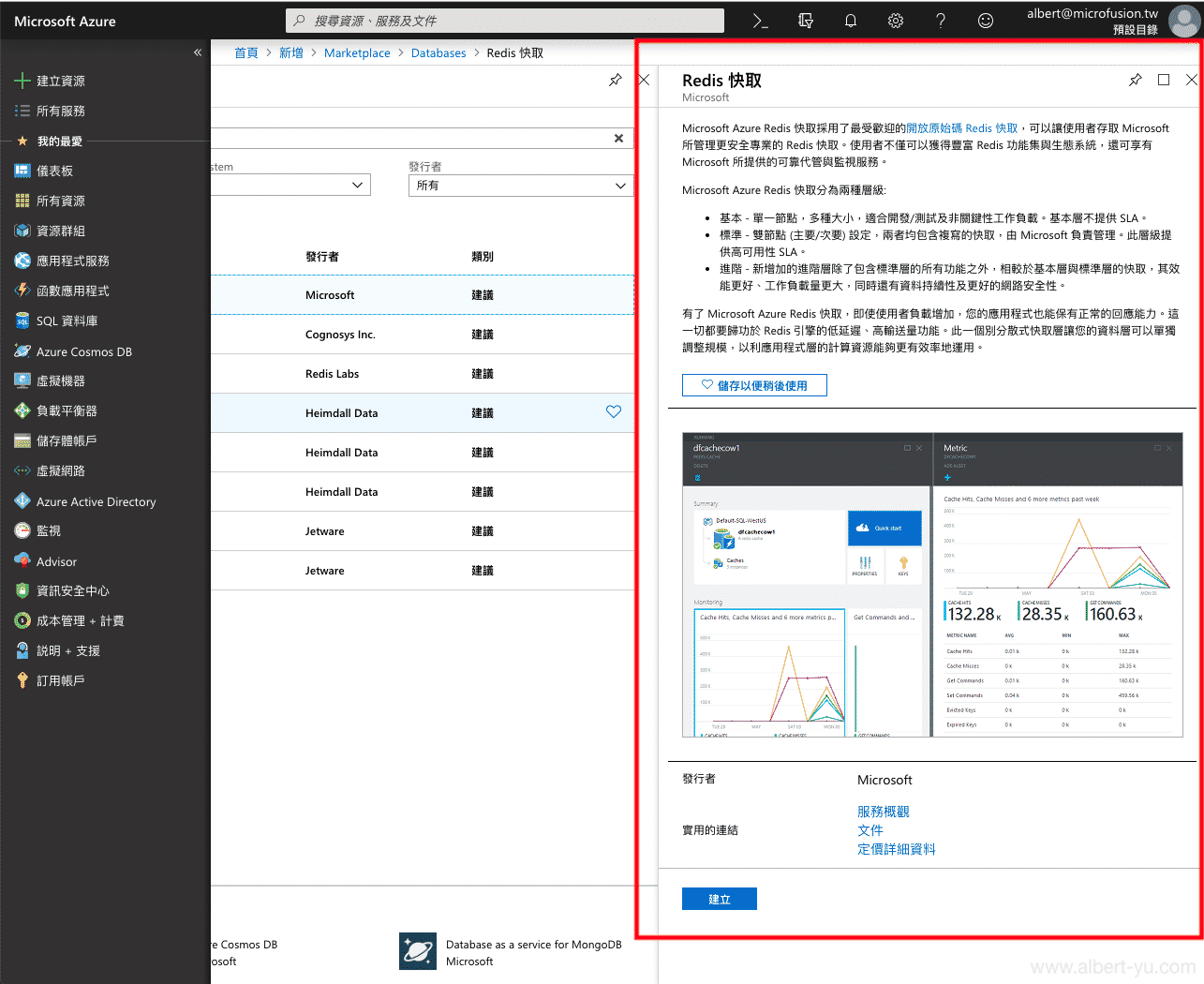Open the 開放原始碼 Redis 快取 link
Viewport: 1204px width, 984px height.
[x=961, y=128]
